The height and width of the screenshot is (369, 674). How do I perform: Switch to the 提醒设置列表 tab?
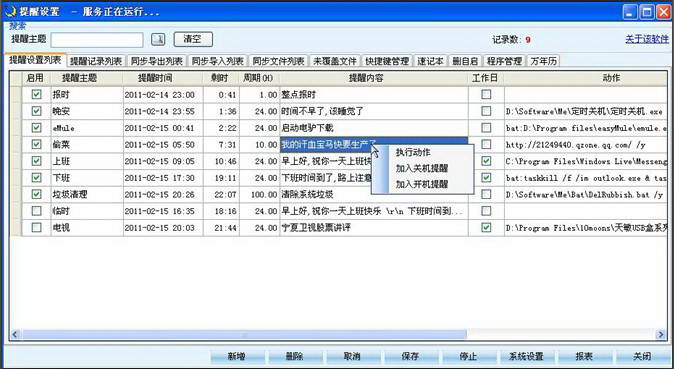tap(35, 60)
